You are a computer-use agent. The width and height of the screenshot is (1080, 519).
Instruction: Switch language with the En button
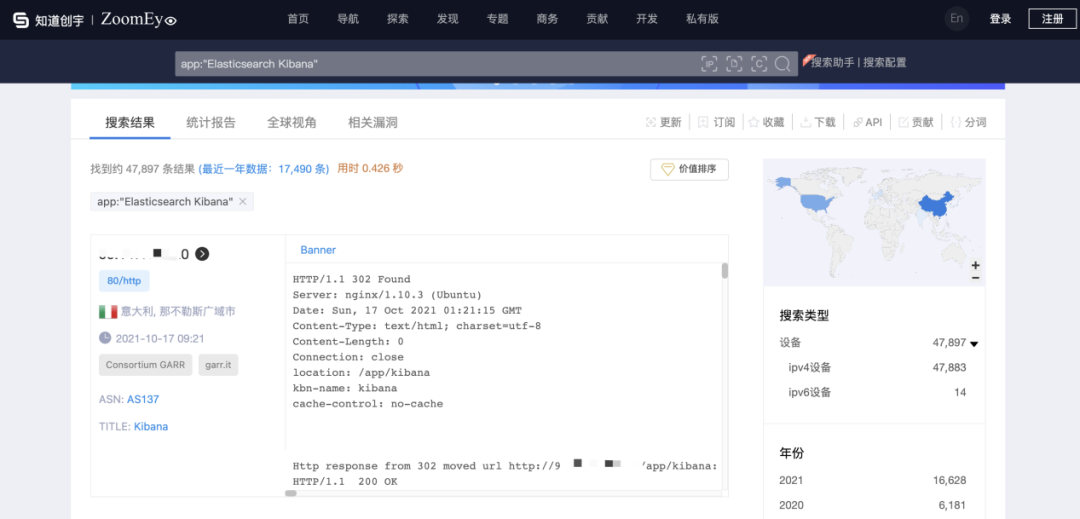click(956, 19)
